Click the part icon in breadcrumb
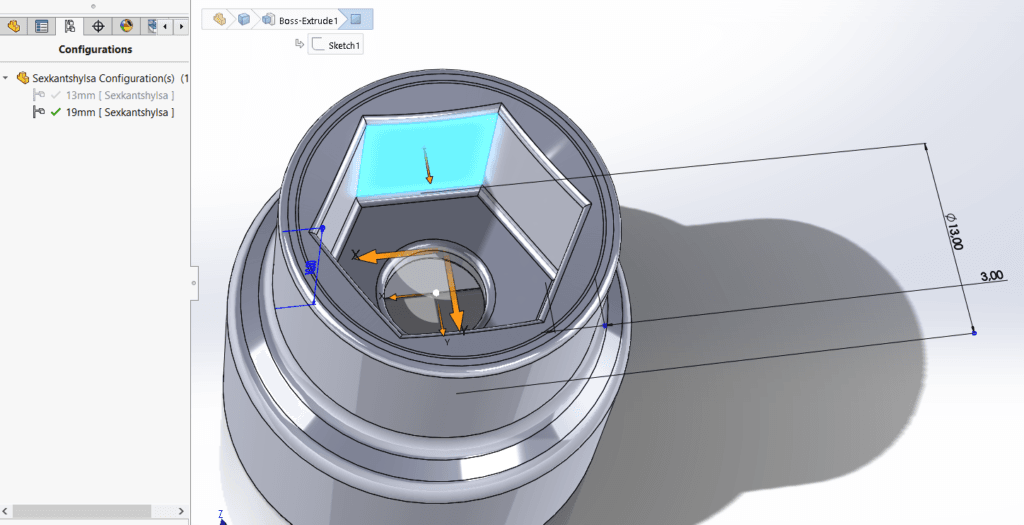 [x=219, y=18]
